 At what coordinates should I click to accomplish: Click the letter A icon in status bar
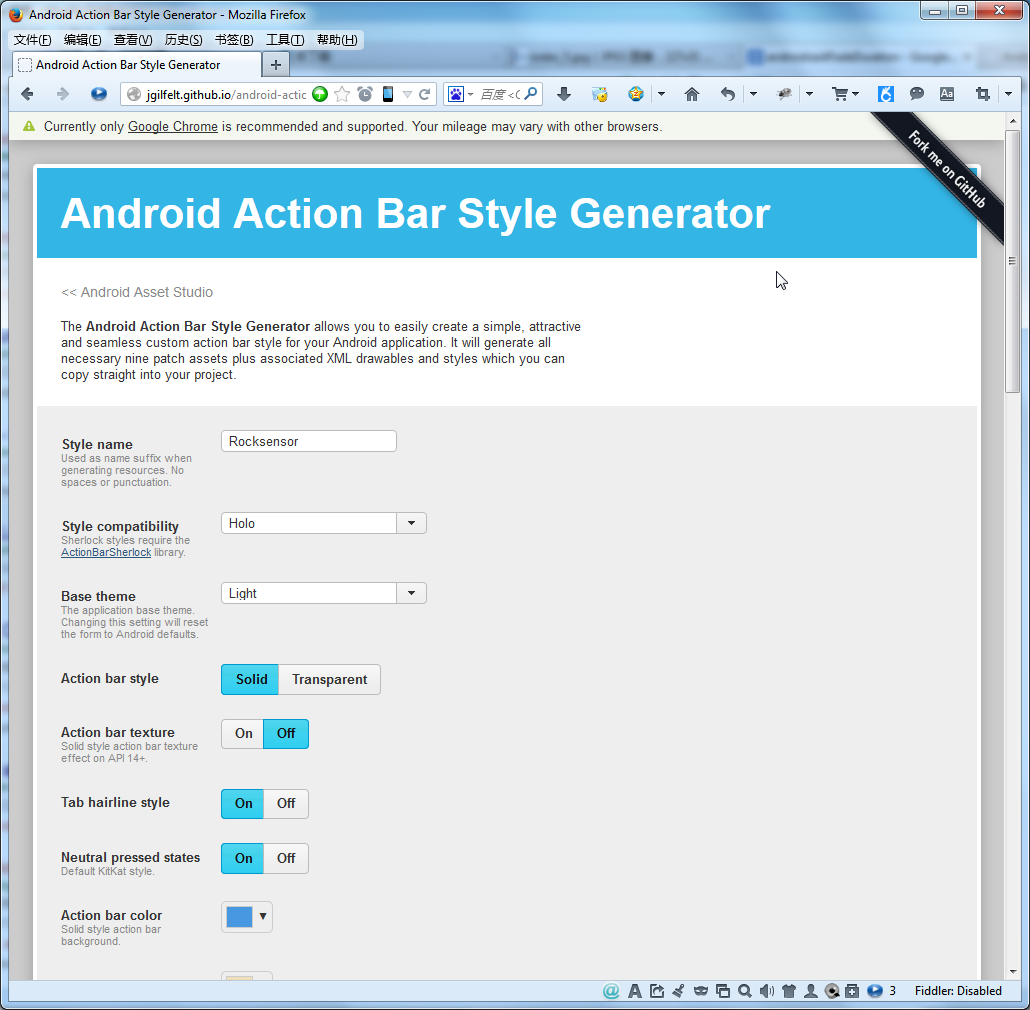click(x=635, y=991)
